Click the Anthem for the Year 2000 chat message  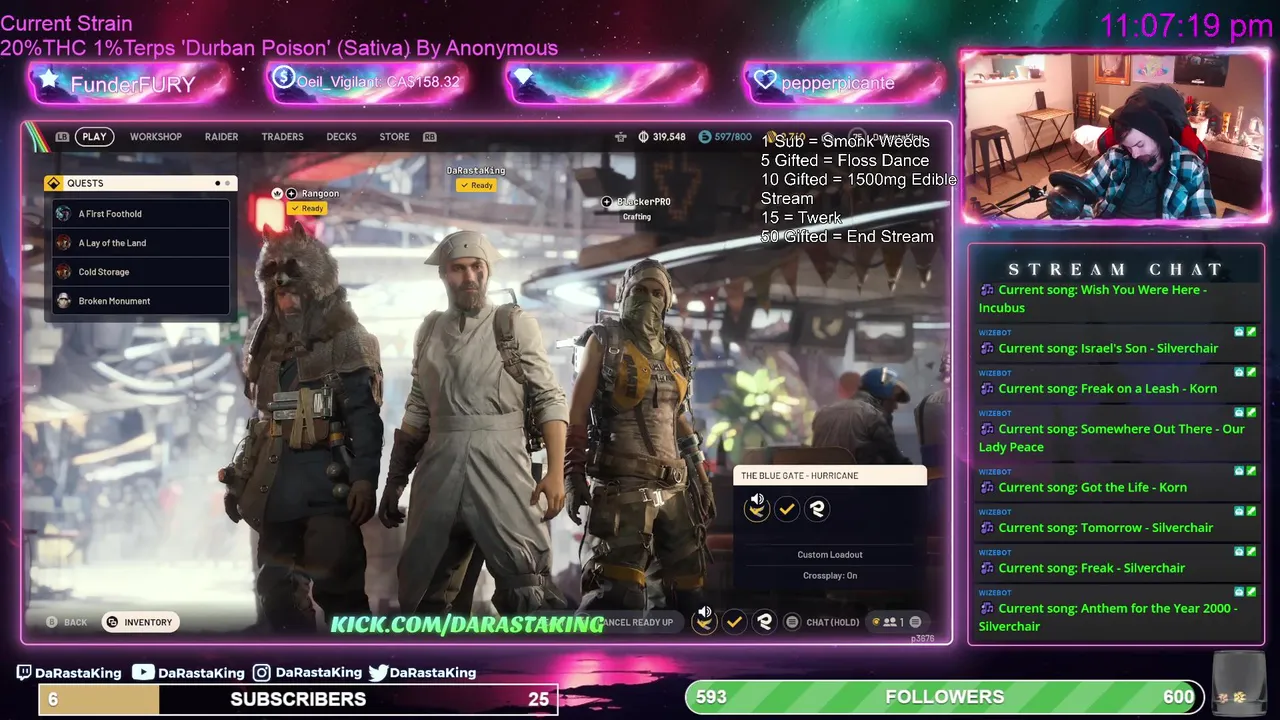(x=1117, y=612)
